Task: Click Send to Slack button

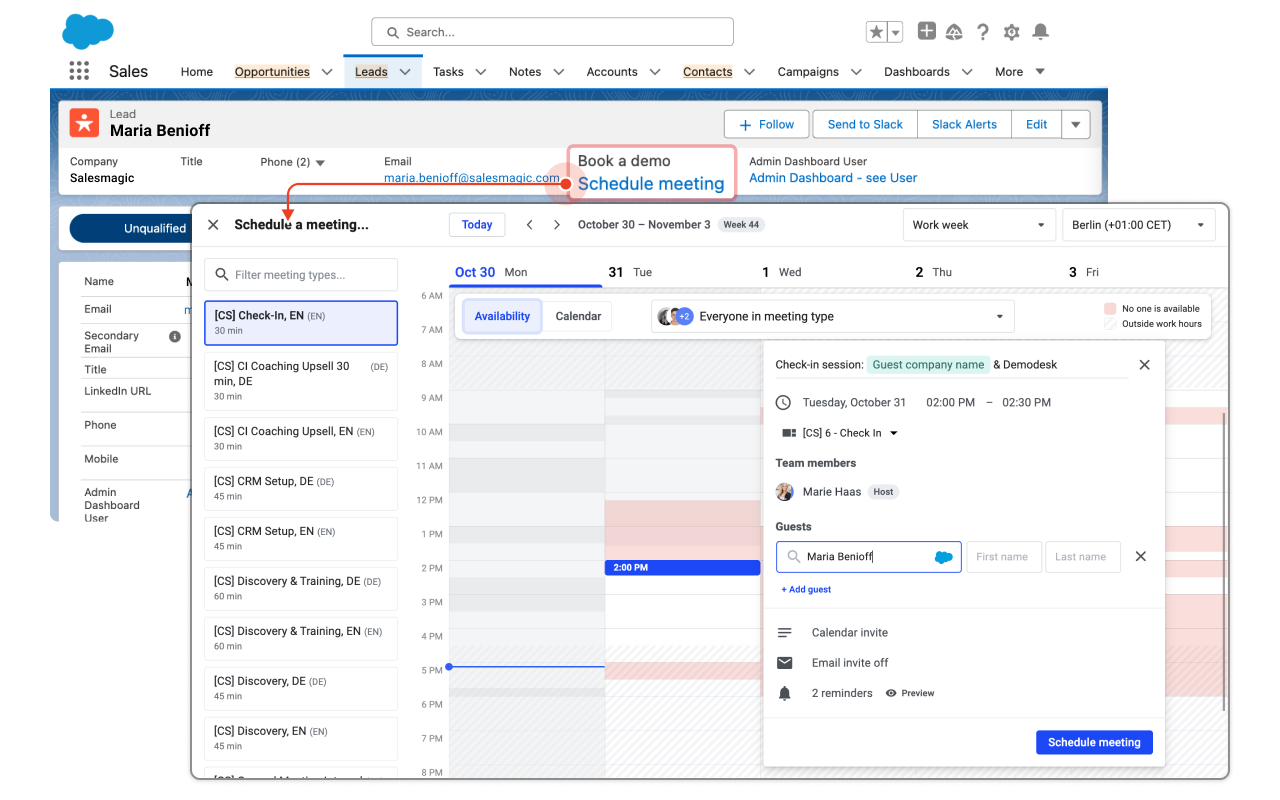Action: pos(865,125)
